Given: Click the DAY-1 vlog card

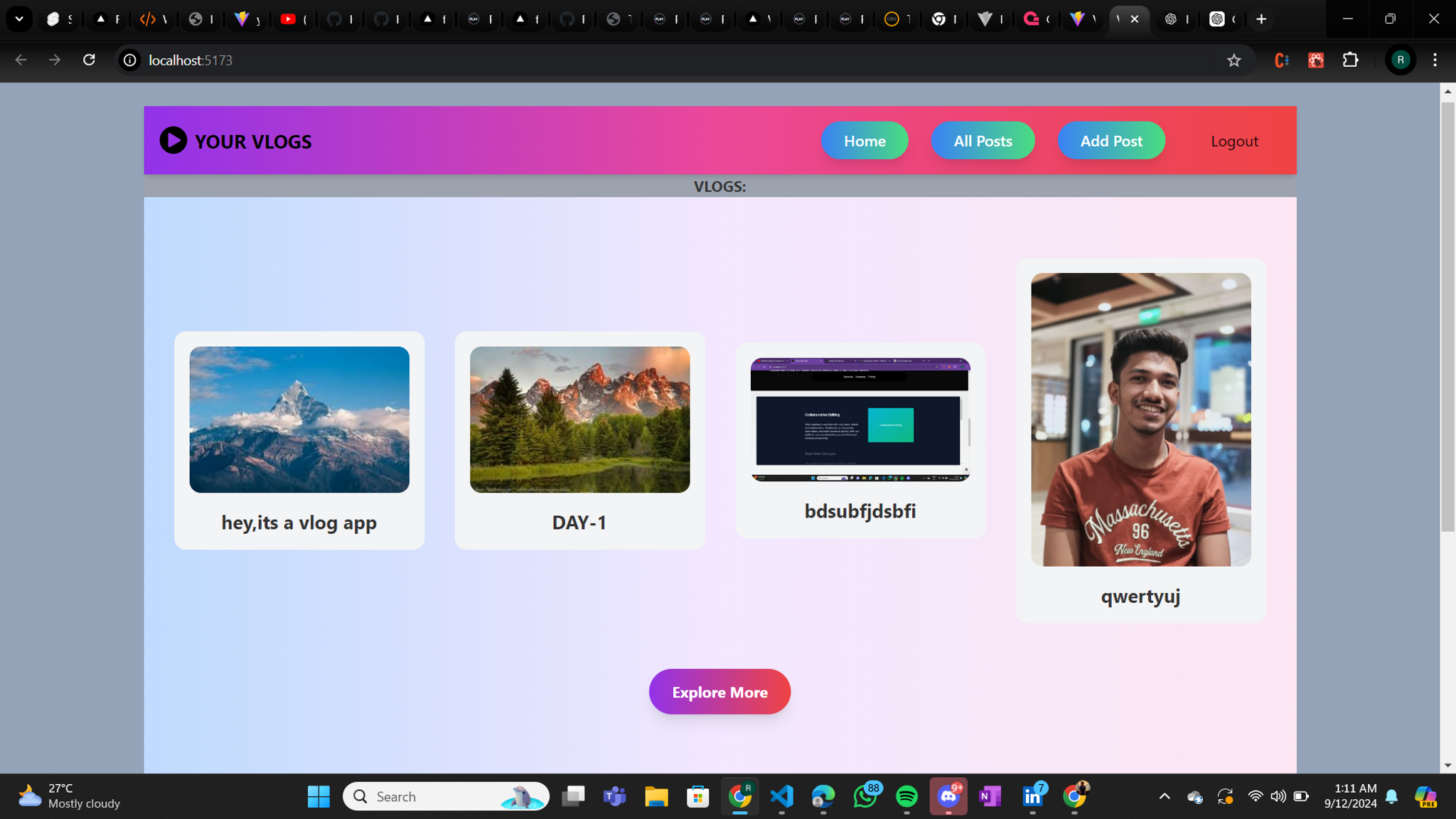Looking at the screenshot, I should [579, 440].
